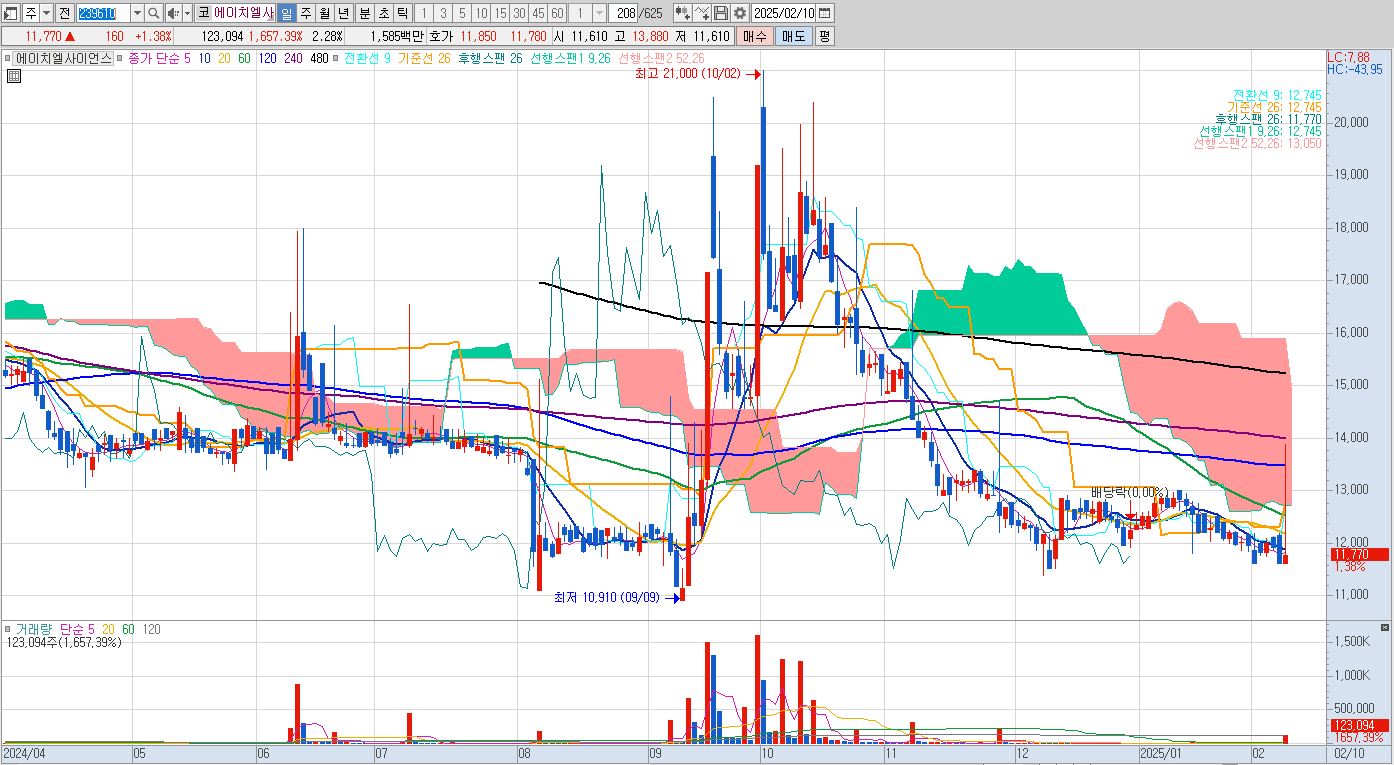Expand the speaker options dropdown arrow
This screenshot has height=765, width=1394.
click(187, 13)
